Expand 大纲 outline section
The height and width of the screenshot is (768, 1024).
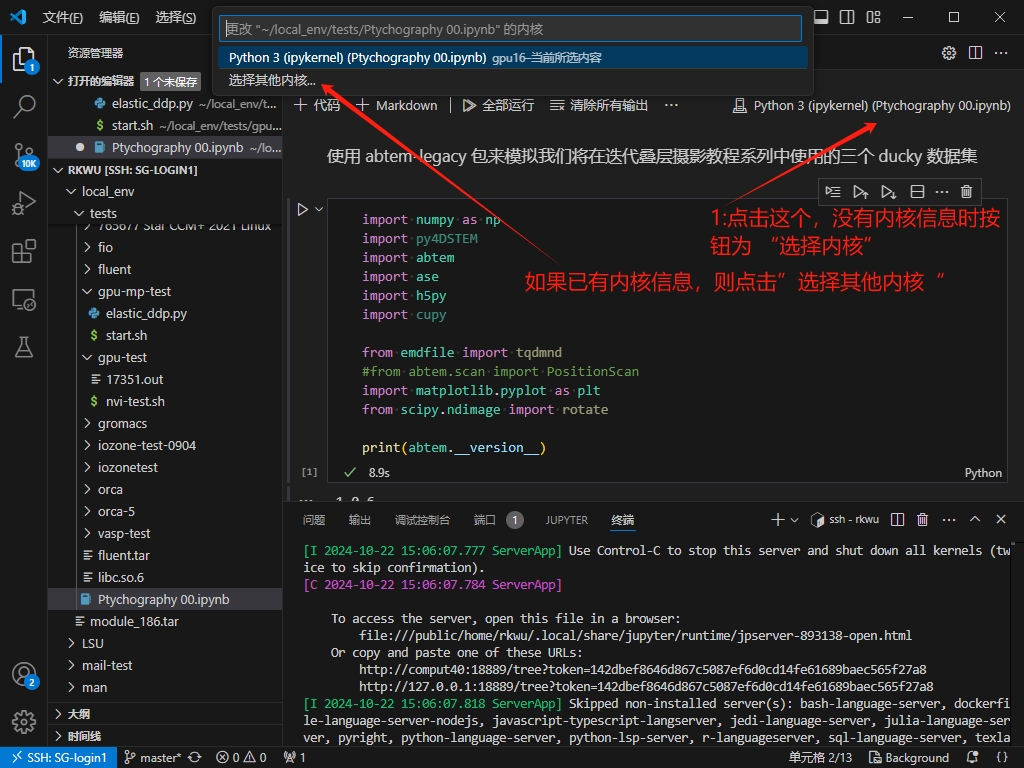pos(58,714)
